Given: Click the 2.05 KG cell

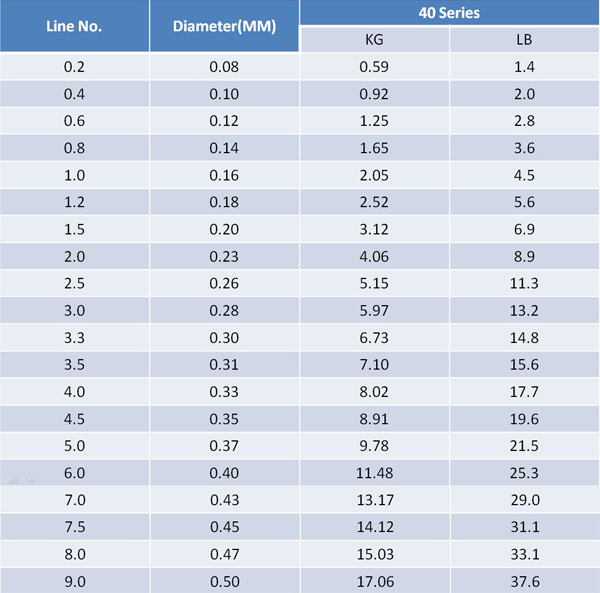Looking at the screenshot, I should pyautogui.click(x=374, y=175).
